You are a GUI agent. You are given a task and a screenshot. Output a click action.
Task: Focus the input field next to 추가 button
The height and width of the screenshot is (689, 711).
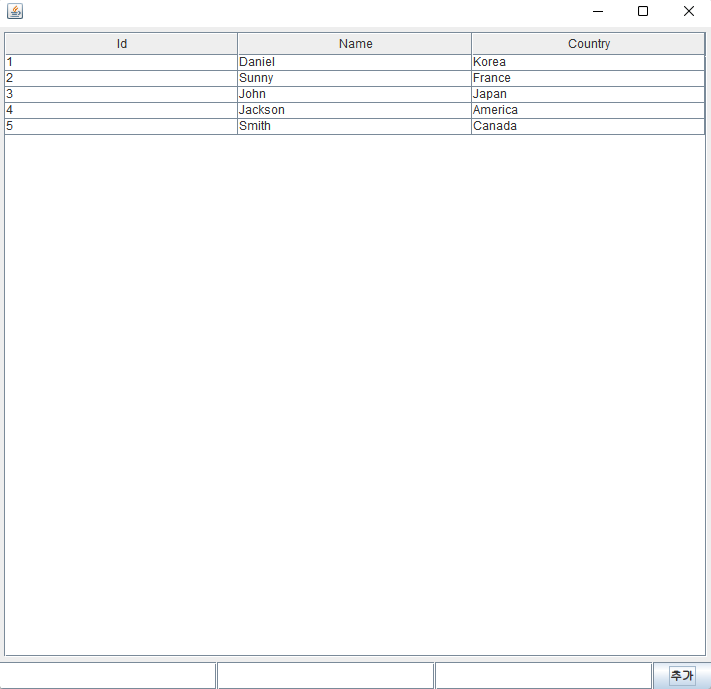coord(543,675)
